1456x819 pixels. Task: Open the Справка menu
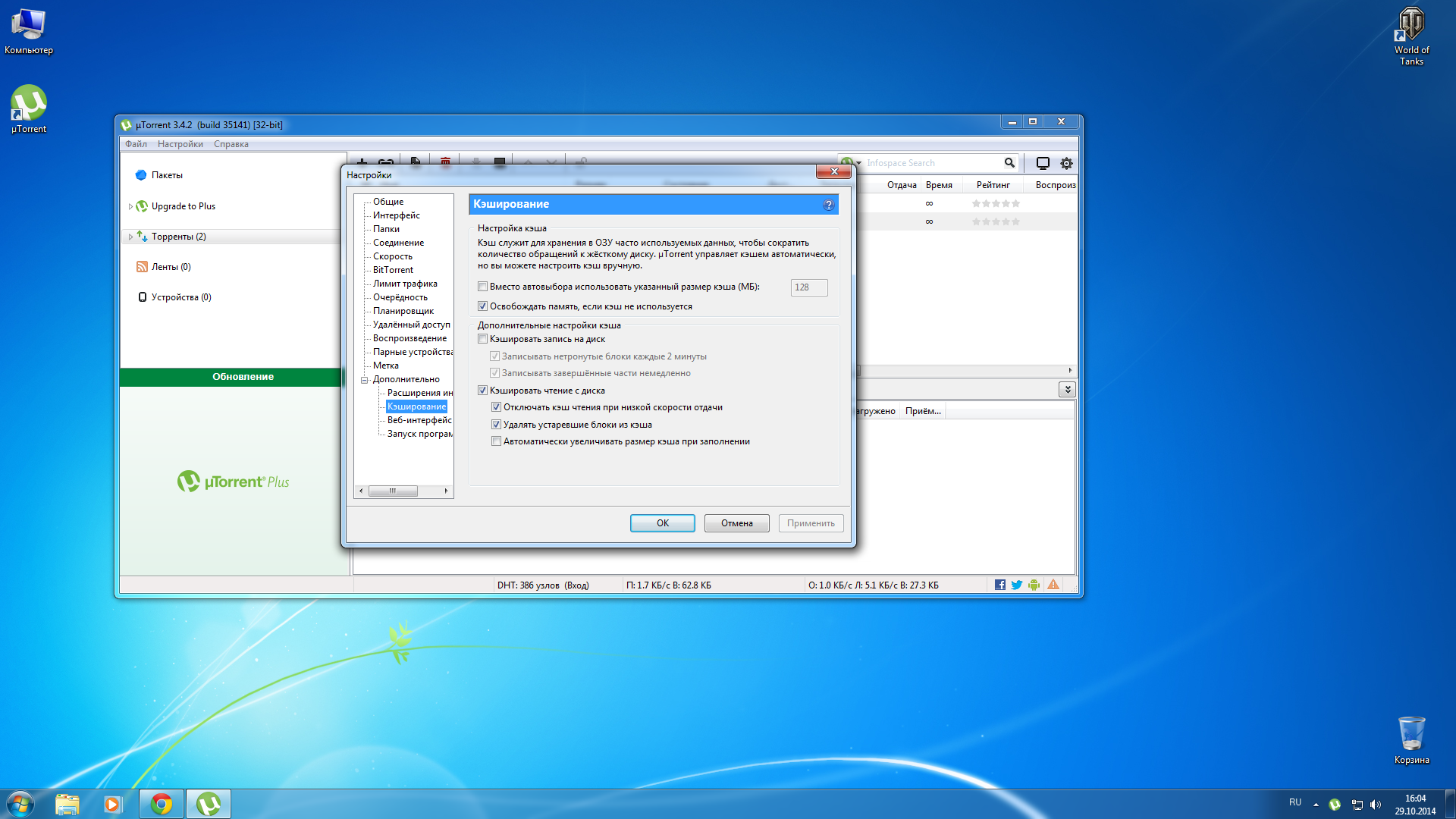click(231, 144)
